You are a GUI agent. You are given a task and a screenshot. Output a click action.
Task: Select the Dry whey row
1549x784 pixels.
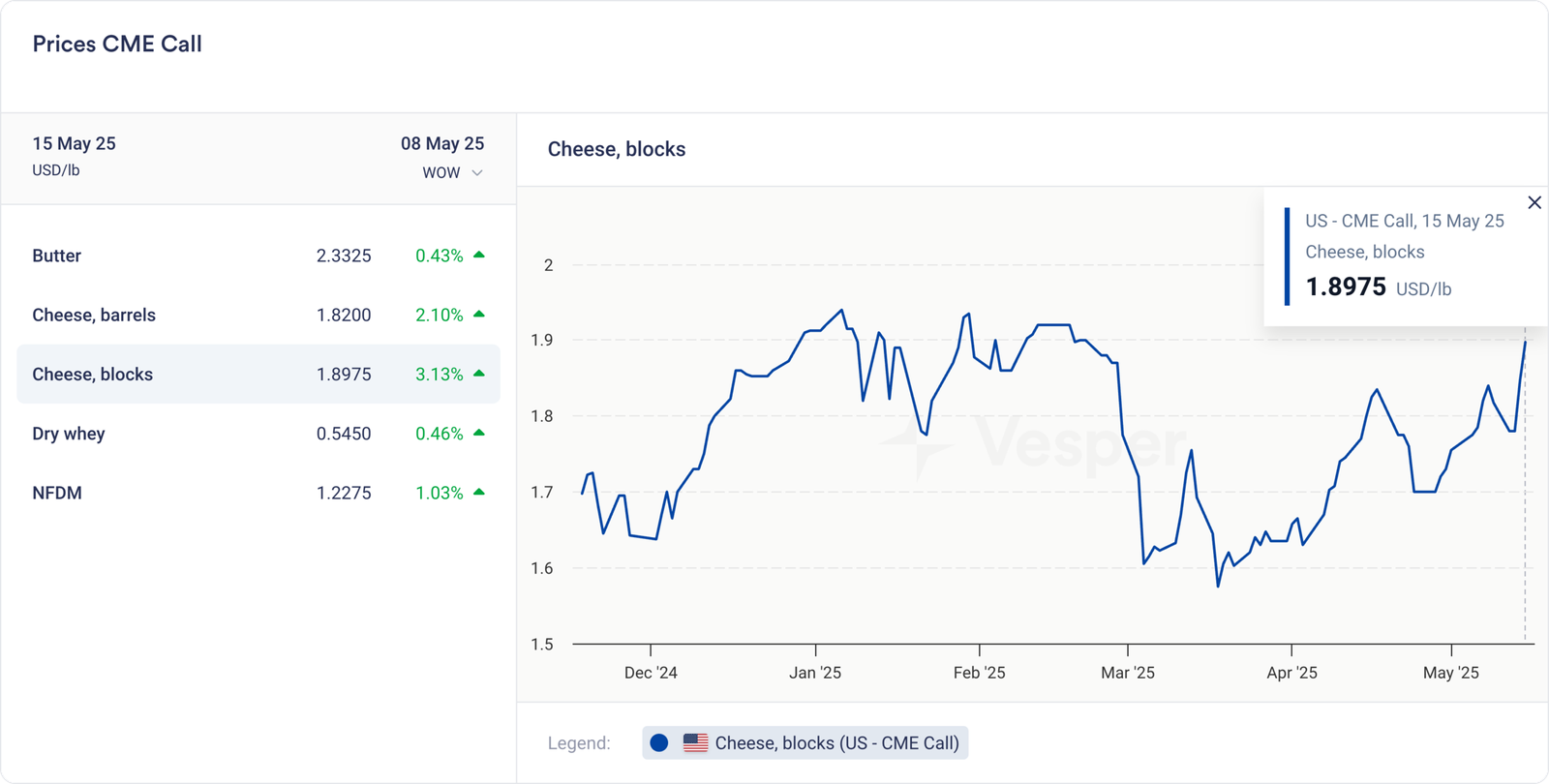258,434
